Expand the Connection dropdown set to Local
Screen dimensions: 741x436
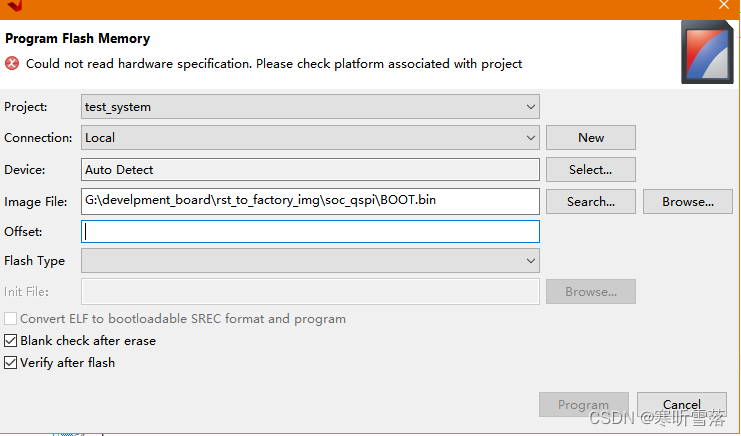click(310, 137)
